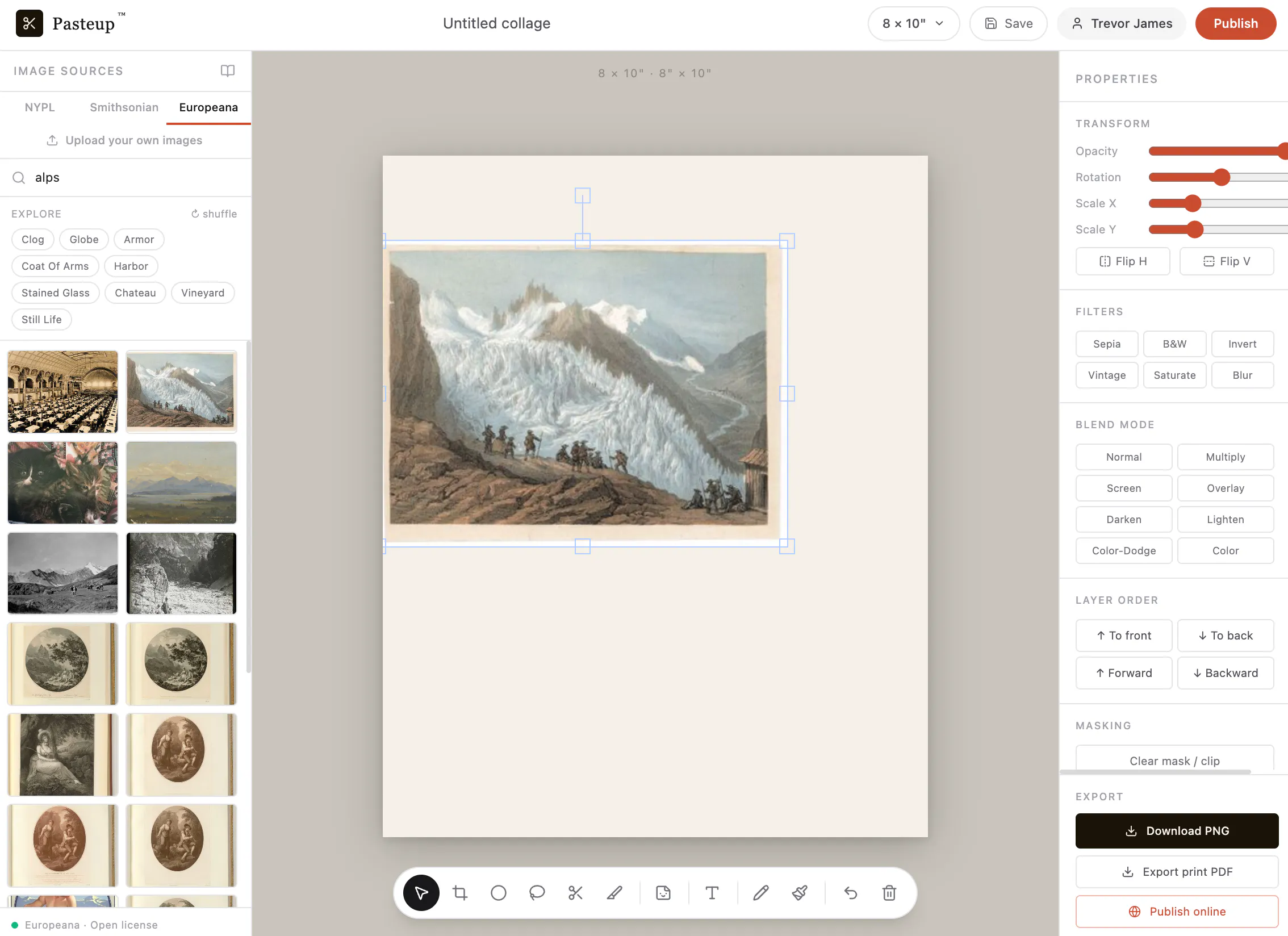The width and height of the screenshot is (1288, 936).
Task: Click the Pasteup scissors logo
Action: point(30,23)
